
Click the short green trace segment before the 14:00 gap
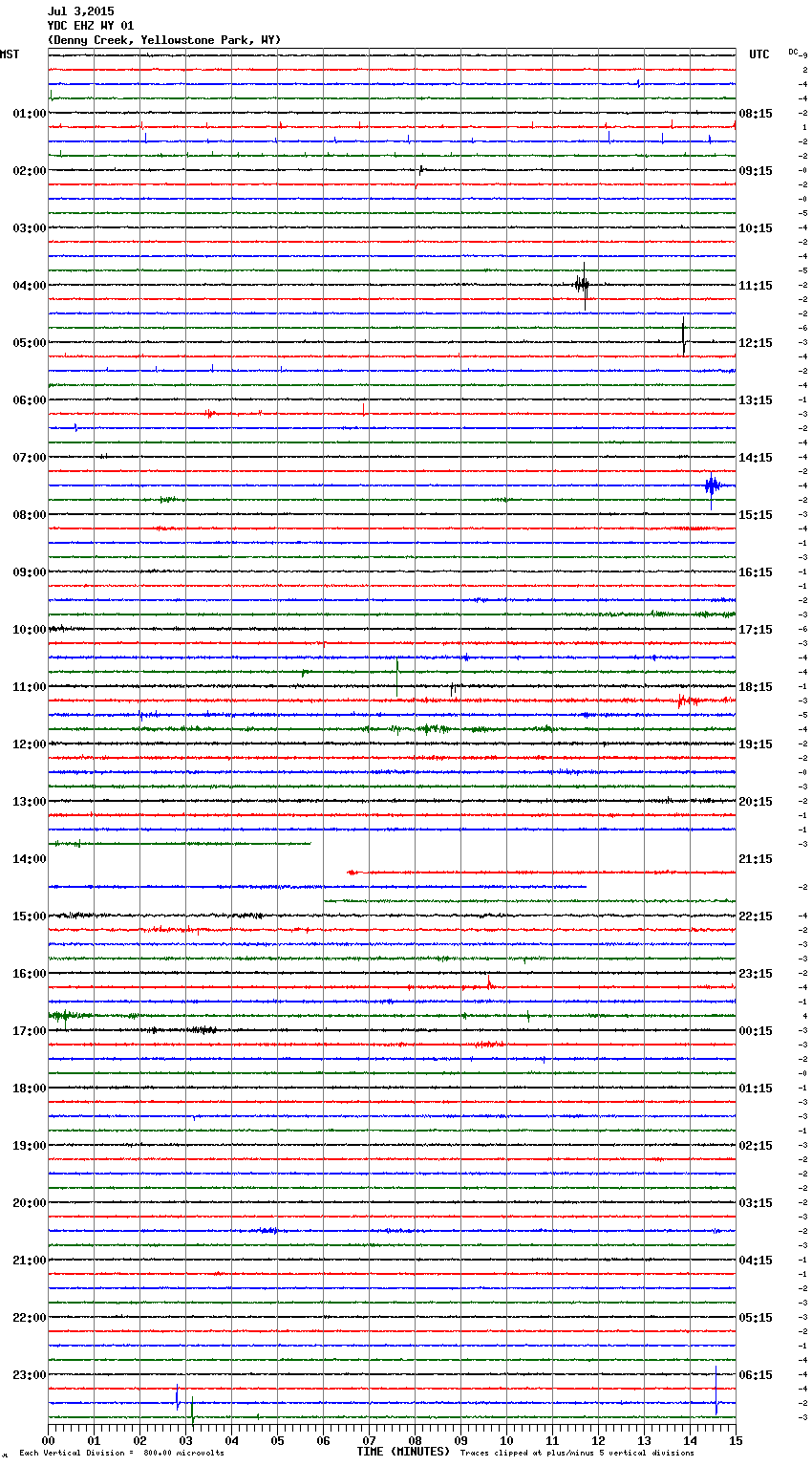(180, 844)
